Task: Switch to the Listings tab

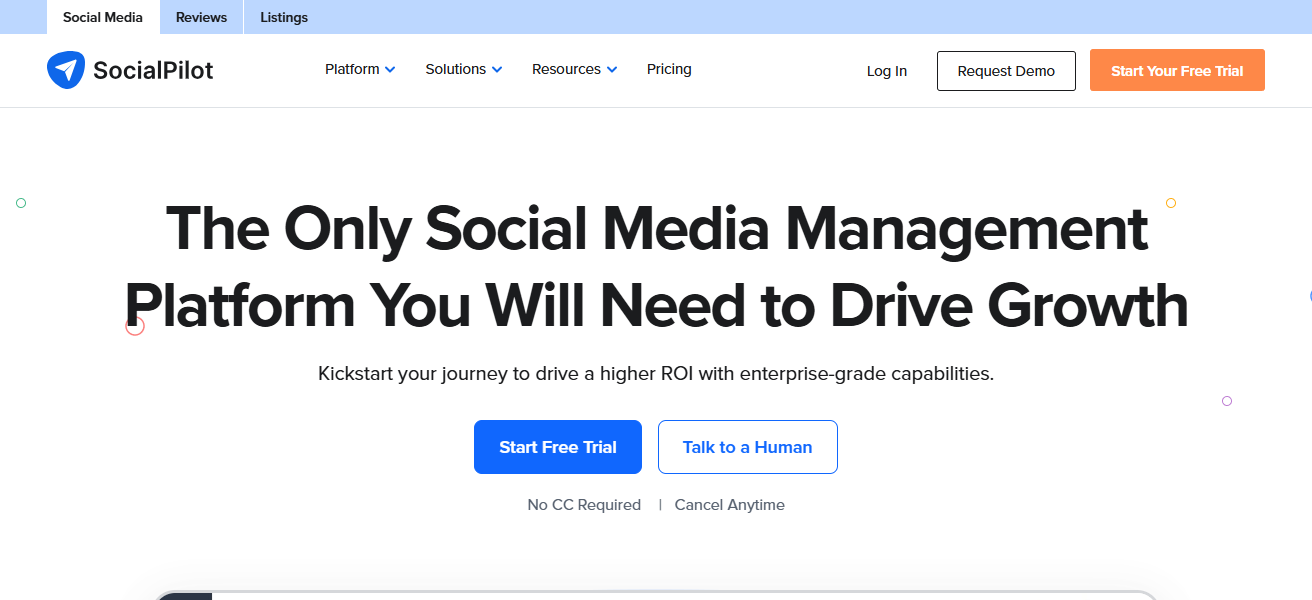Action: [283, 17]
